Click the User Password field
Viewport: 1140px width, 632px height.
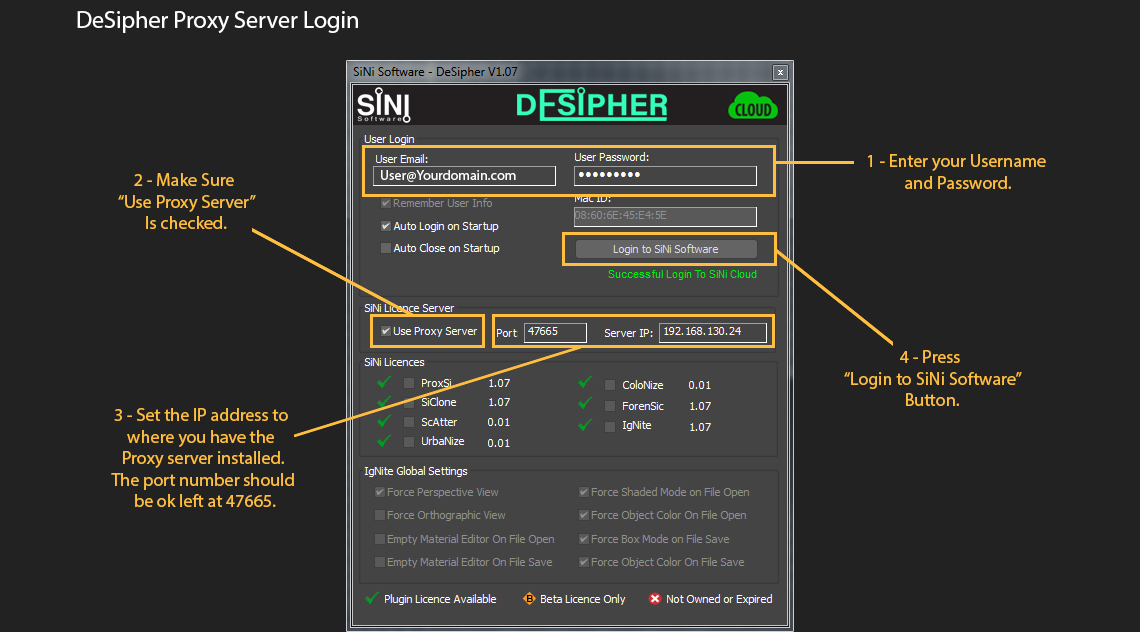click(x=665, y=175)
